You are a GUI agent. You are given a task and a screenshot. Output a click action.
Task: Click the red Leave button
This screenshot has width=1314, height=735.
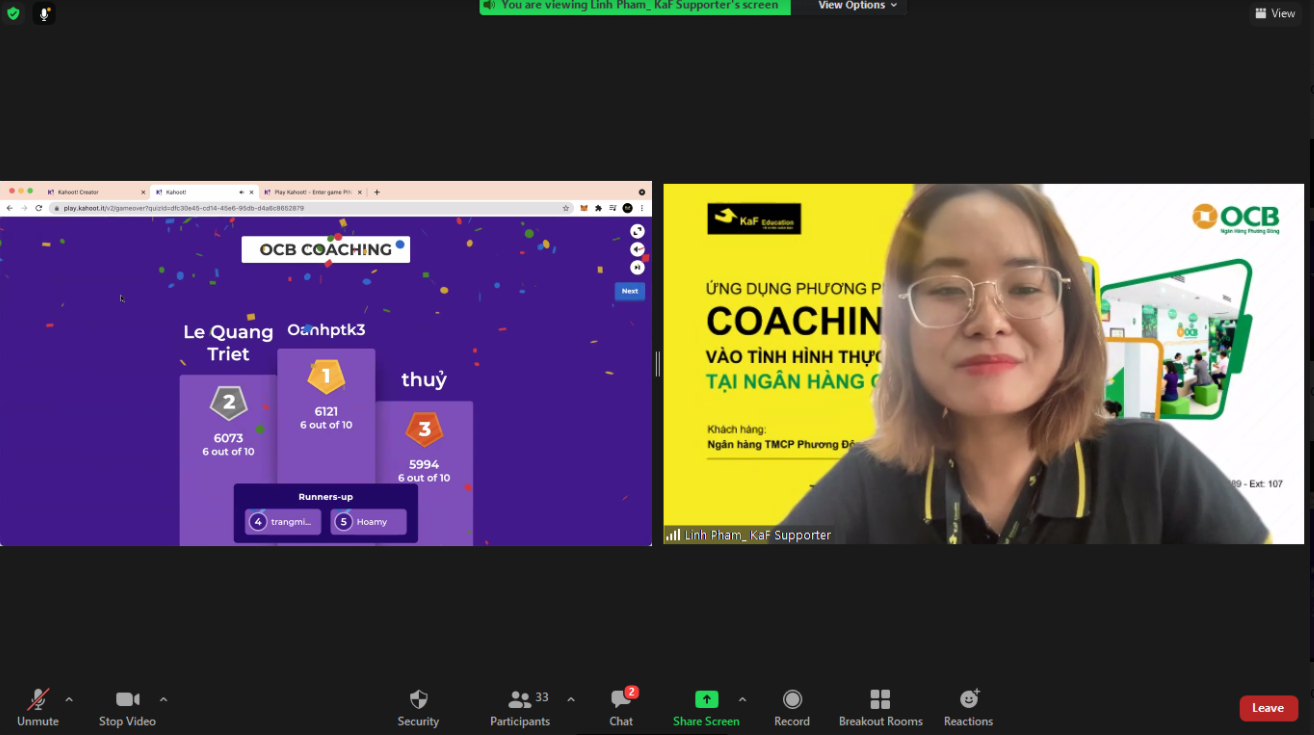(1268, 708)
